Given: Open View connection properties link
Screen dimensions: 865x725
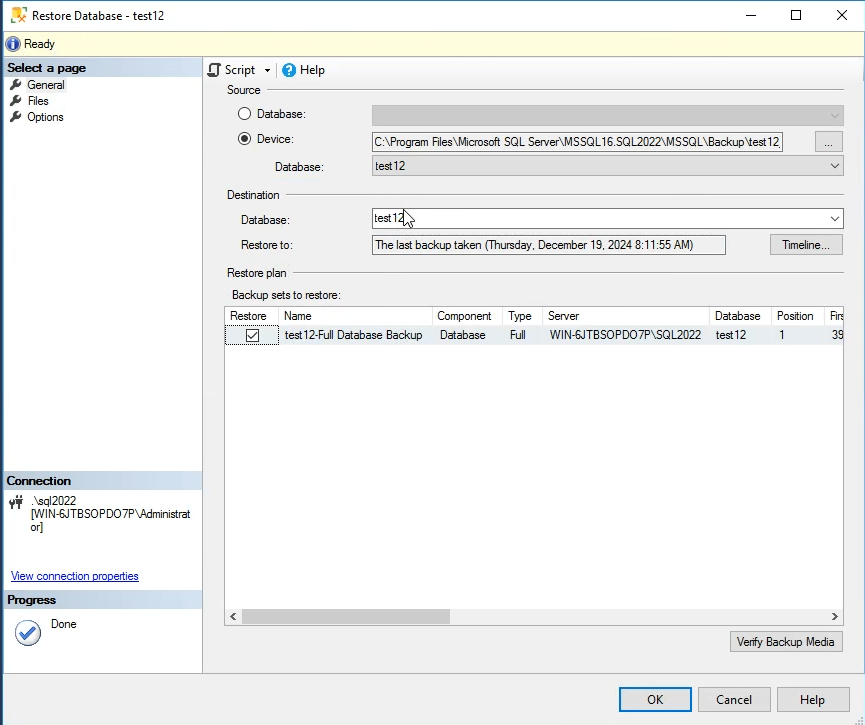Looking at the screenshot, I should [x=74, y=576].
